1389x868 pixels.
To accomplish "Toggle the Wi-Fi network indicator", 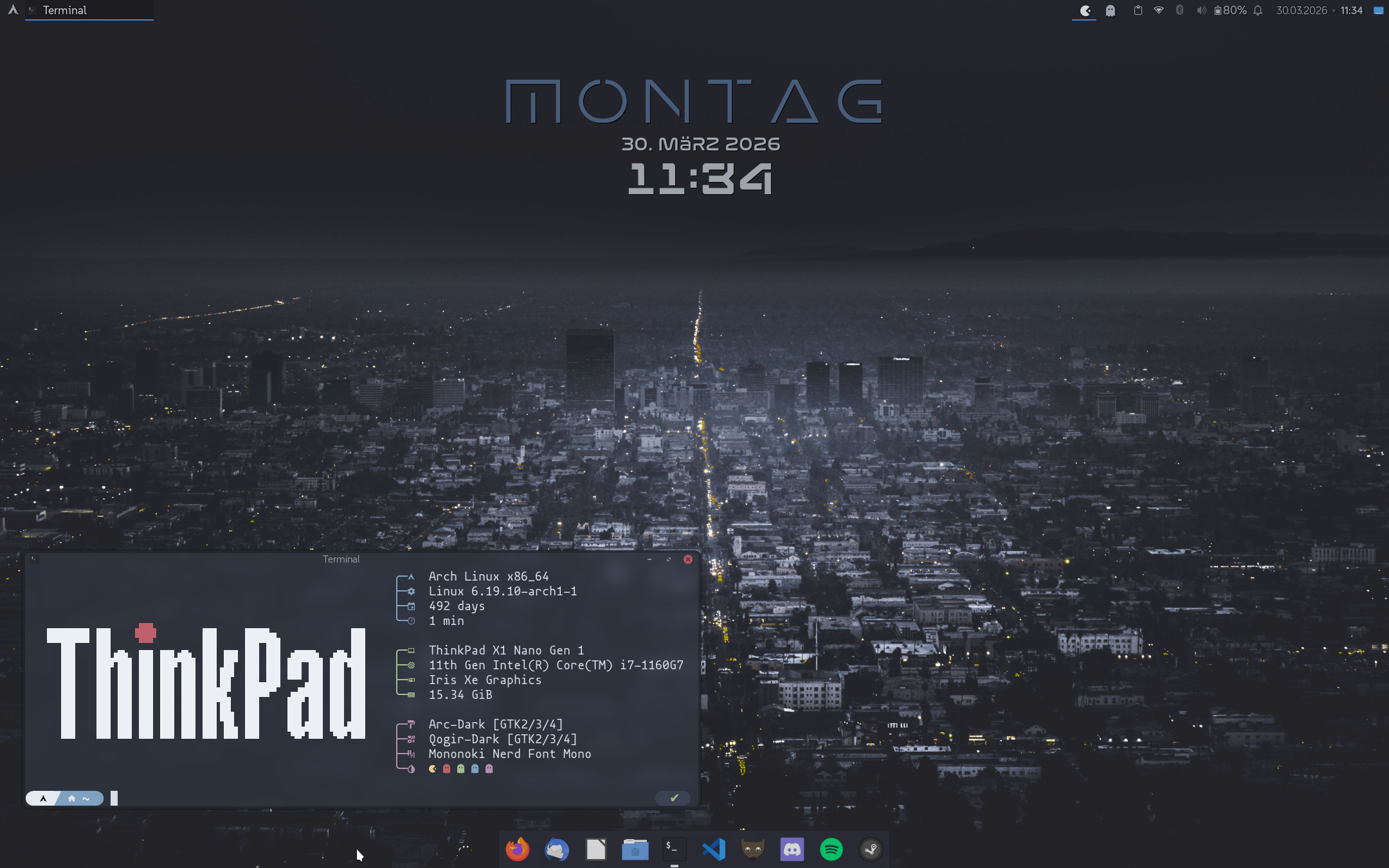I will tap(1159, 10).
